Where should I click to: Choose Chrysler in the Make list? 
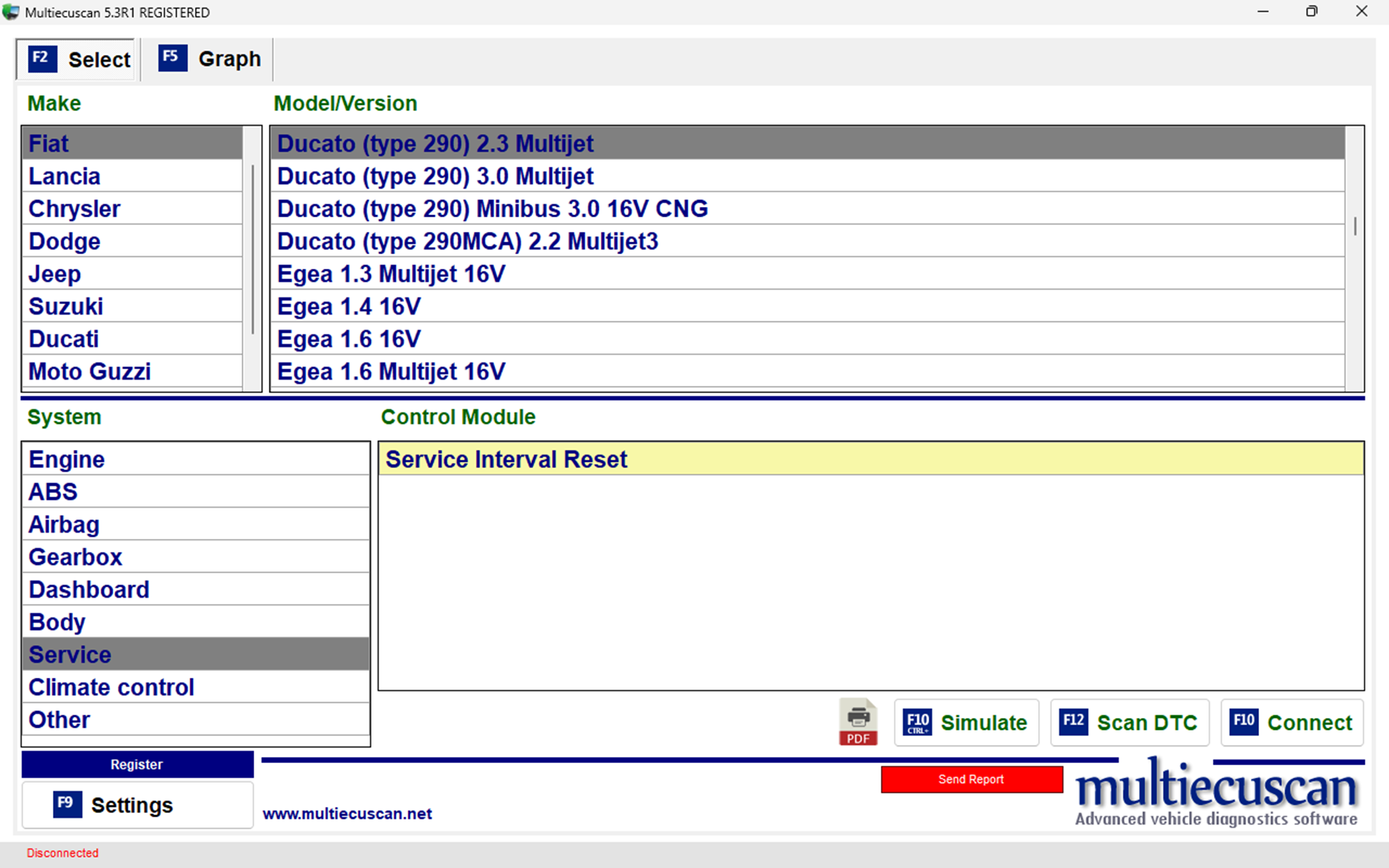(132, 209)
